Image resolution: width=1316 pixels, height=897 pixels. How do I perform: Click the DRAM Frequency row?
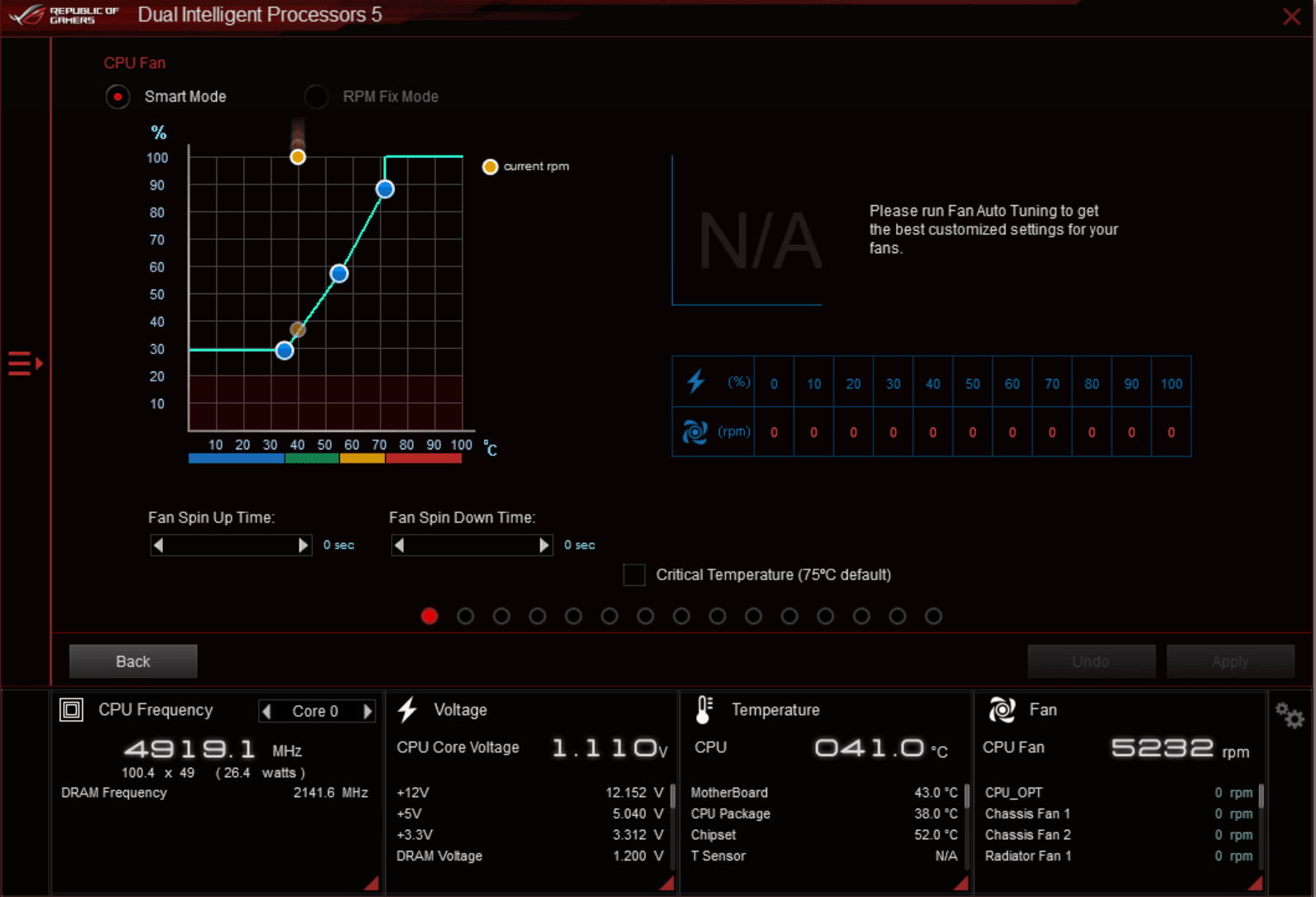(214, 793)
